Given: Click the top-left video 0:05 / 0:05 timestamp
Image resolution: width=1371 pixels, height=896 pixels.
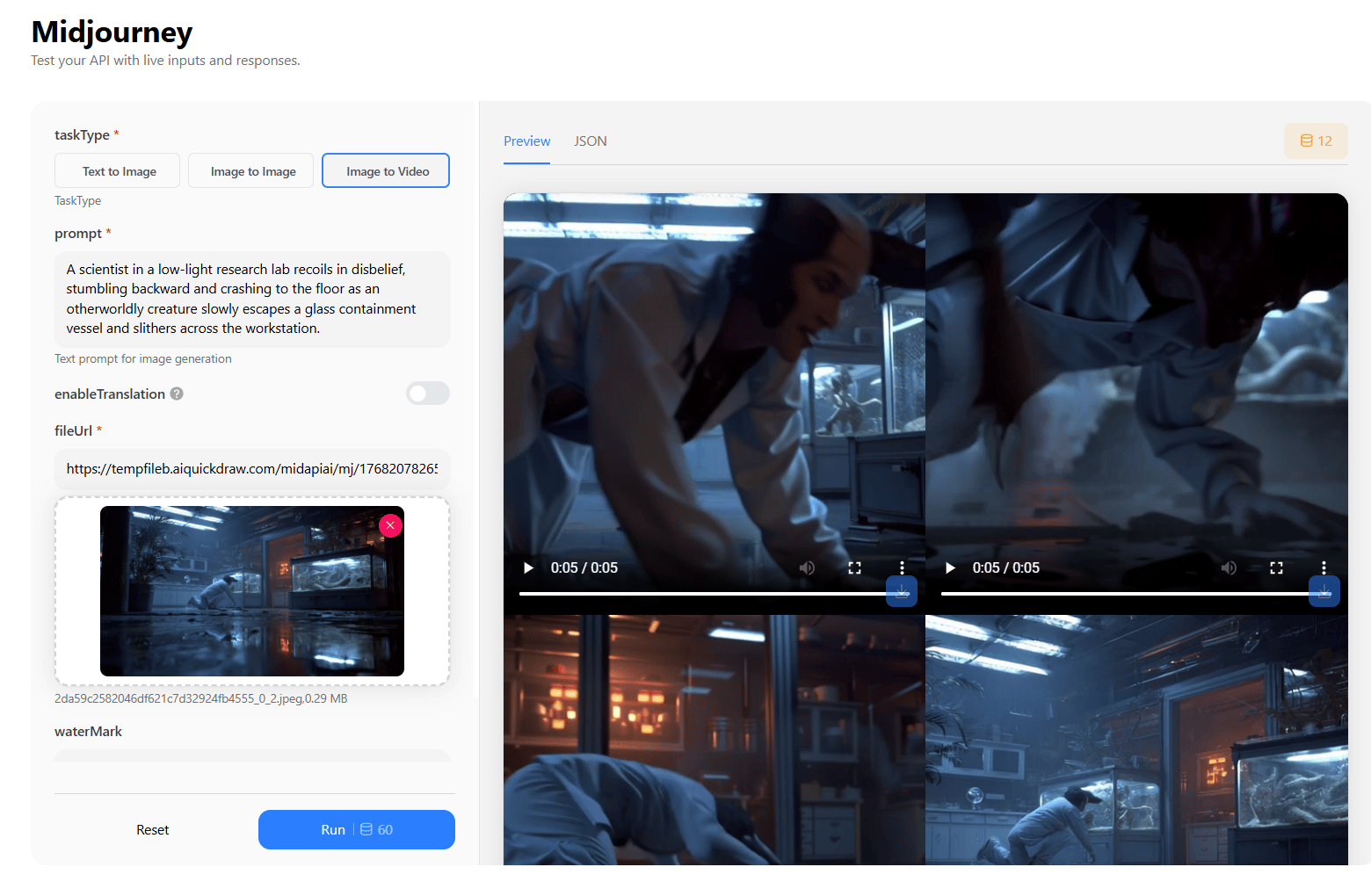Looking at the screenshot, I should (x=584, y=567).
